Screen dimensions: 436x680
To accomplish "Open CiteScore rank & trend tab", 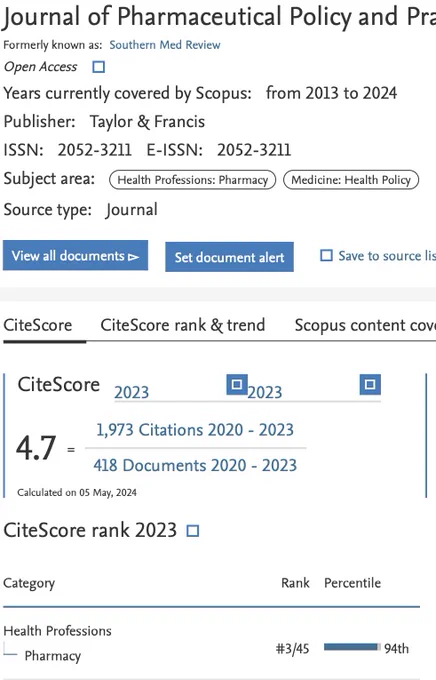I will click(183, 325).
